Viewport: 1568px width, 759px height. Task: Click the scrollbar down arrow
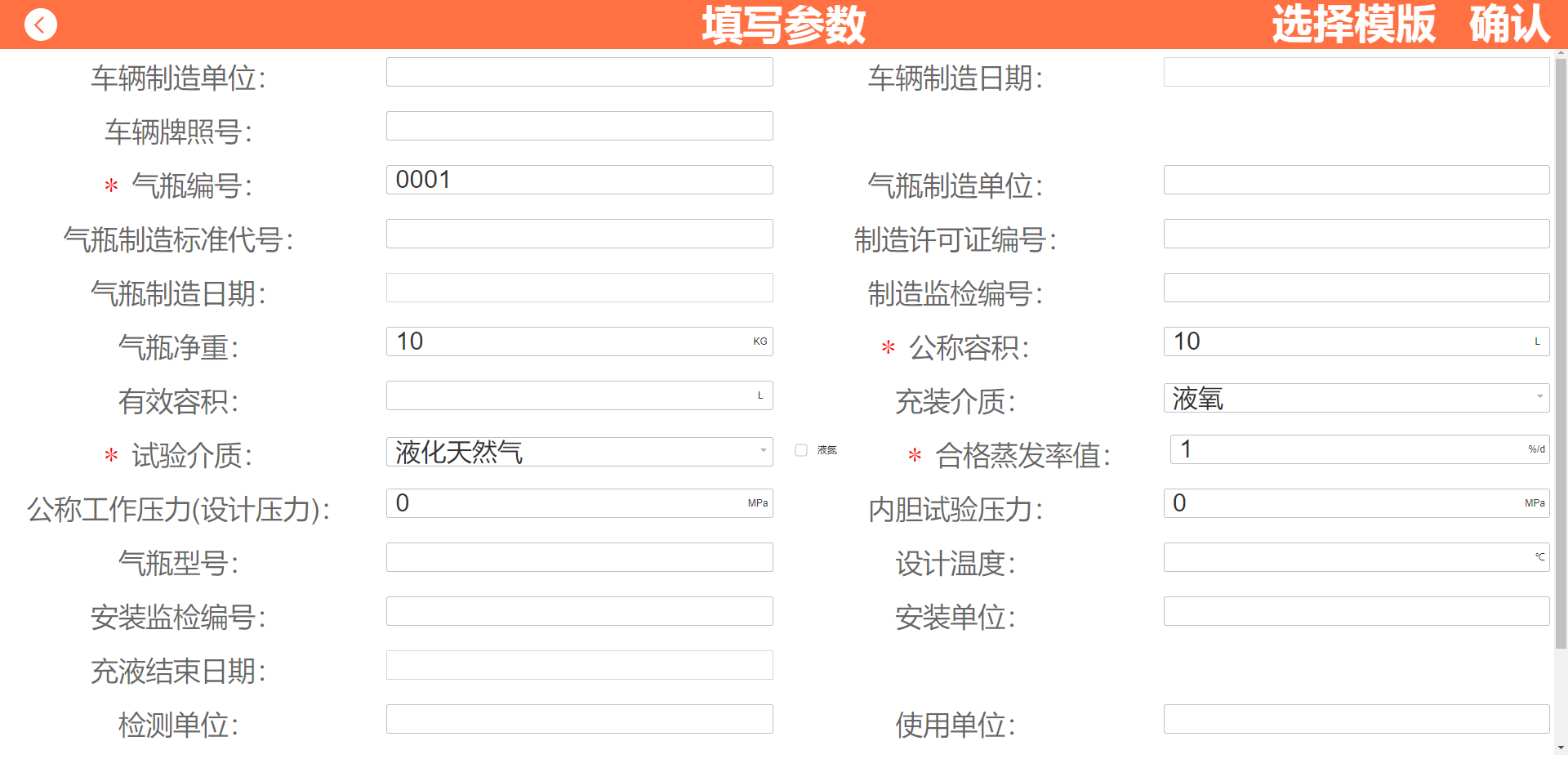point(1561,748)
